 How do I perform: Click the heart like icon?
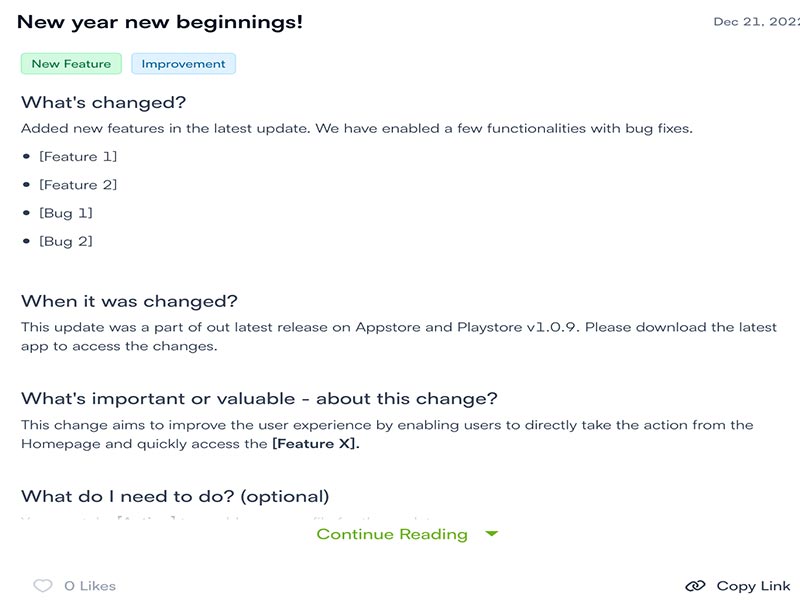pyautogui.click(x=42, y=586)
